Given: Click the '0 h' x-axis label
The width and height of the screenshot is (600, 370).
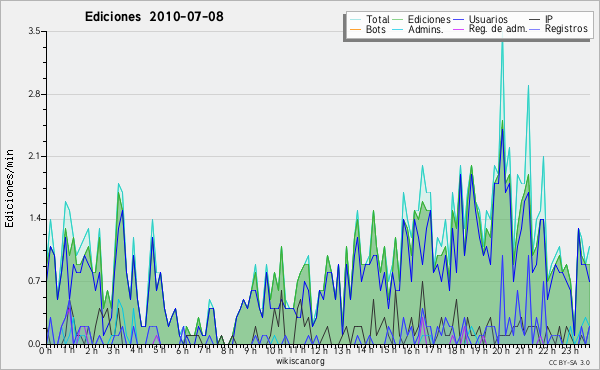Looking at the screenshot, I should point(45,351).
